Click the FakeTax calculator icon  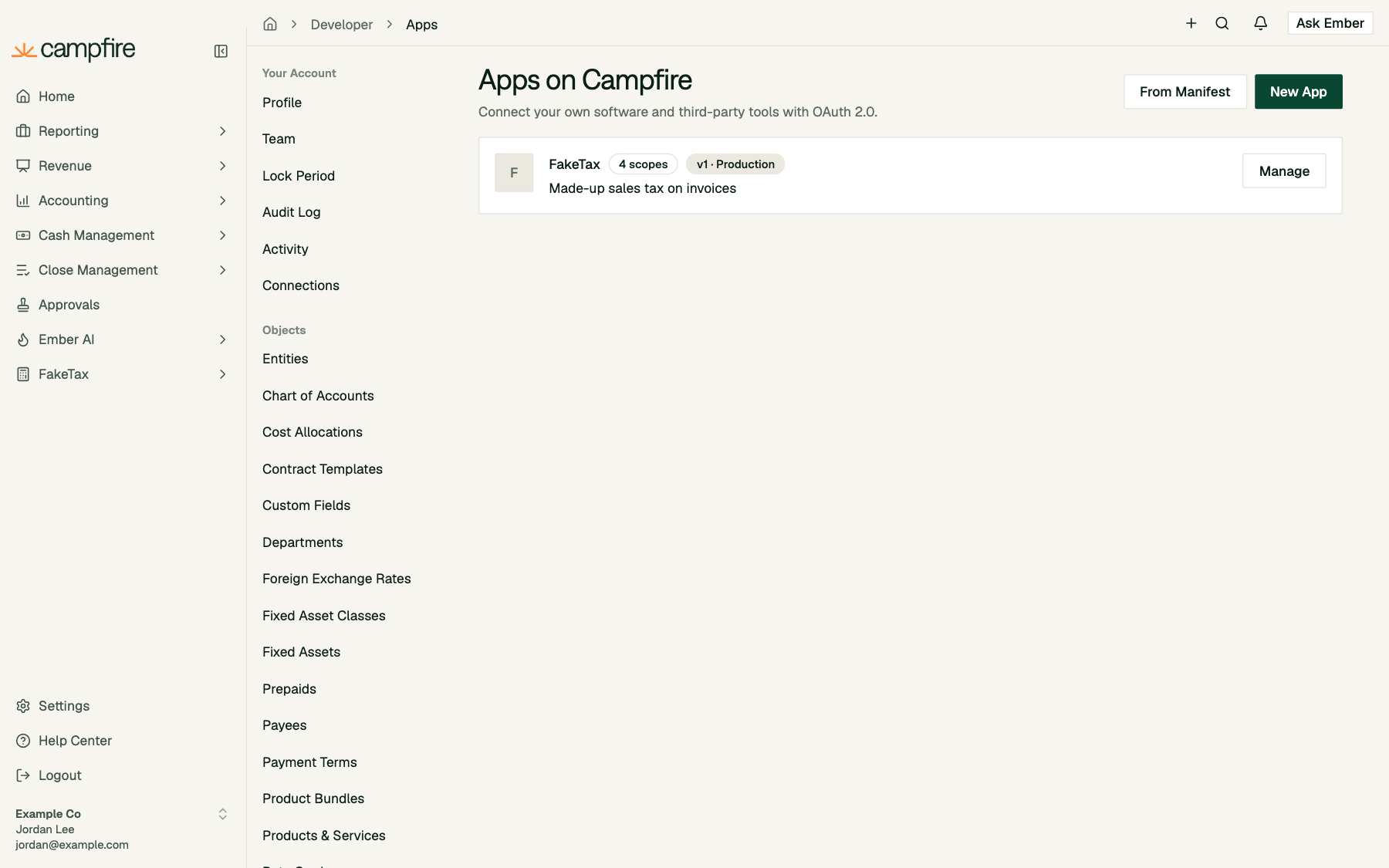[23, 374]
